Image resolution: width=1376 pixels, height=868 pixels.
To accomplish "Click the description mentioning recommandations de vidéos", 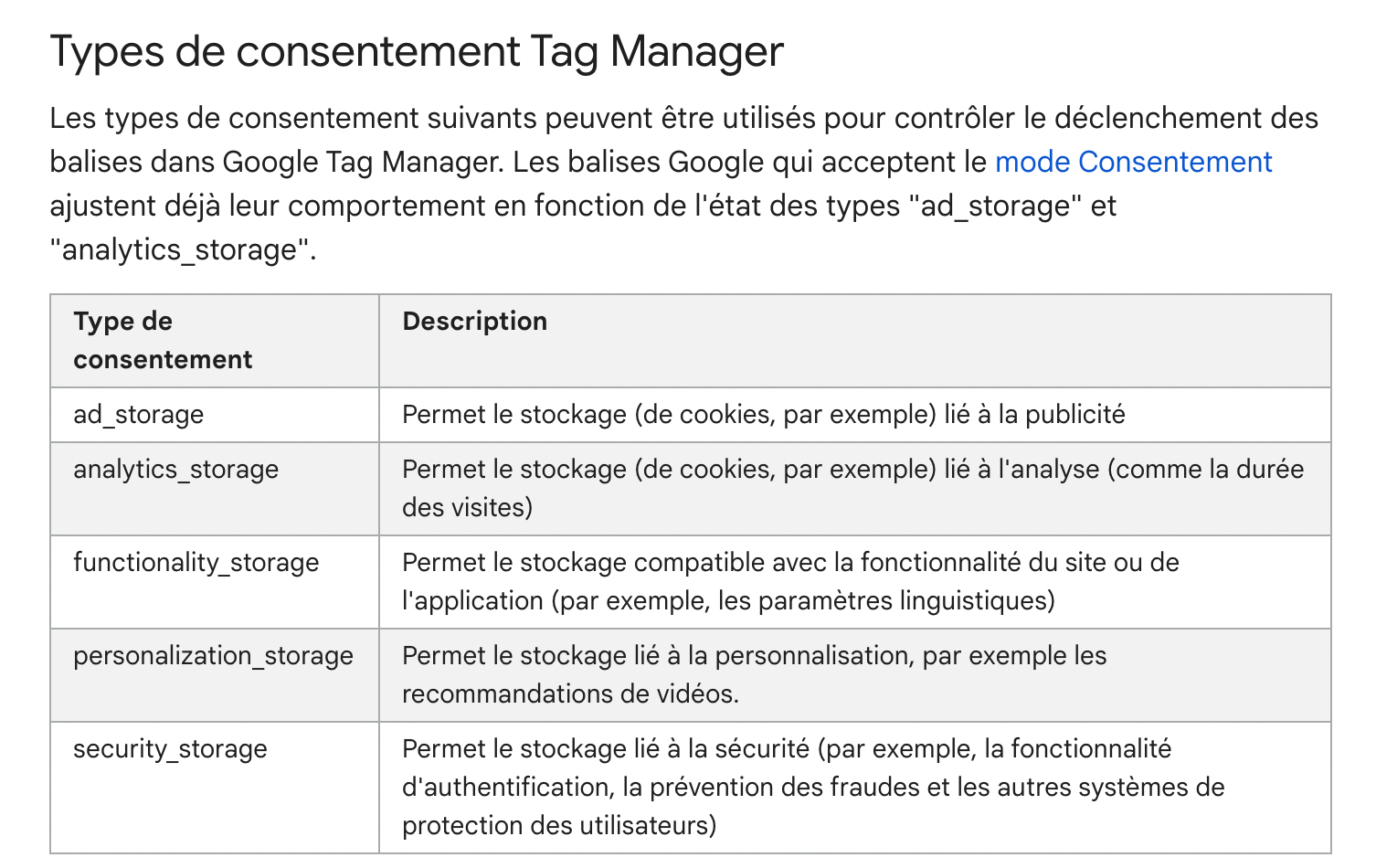I will [x=754, y=674].
